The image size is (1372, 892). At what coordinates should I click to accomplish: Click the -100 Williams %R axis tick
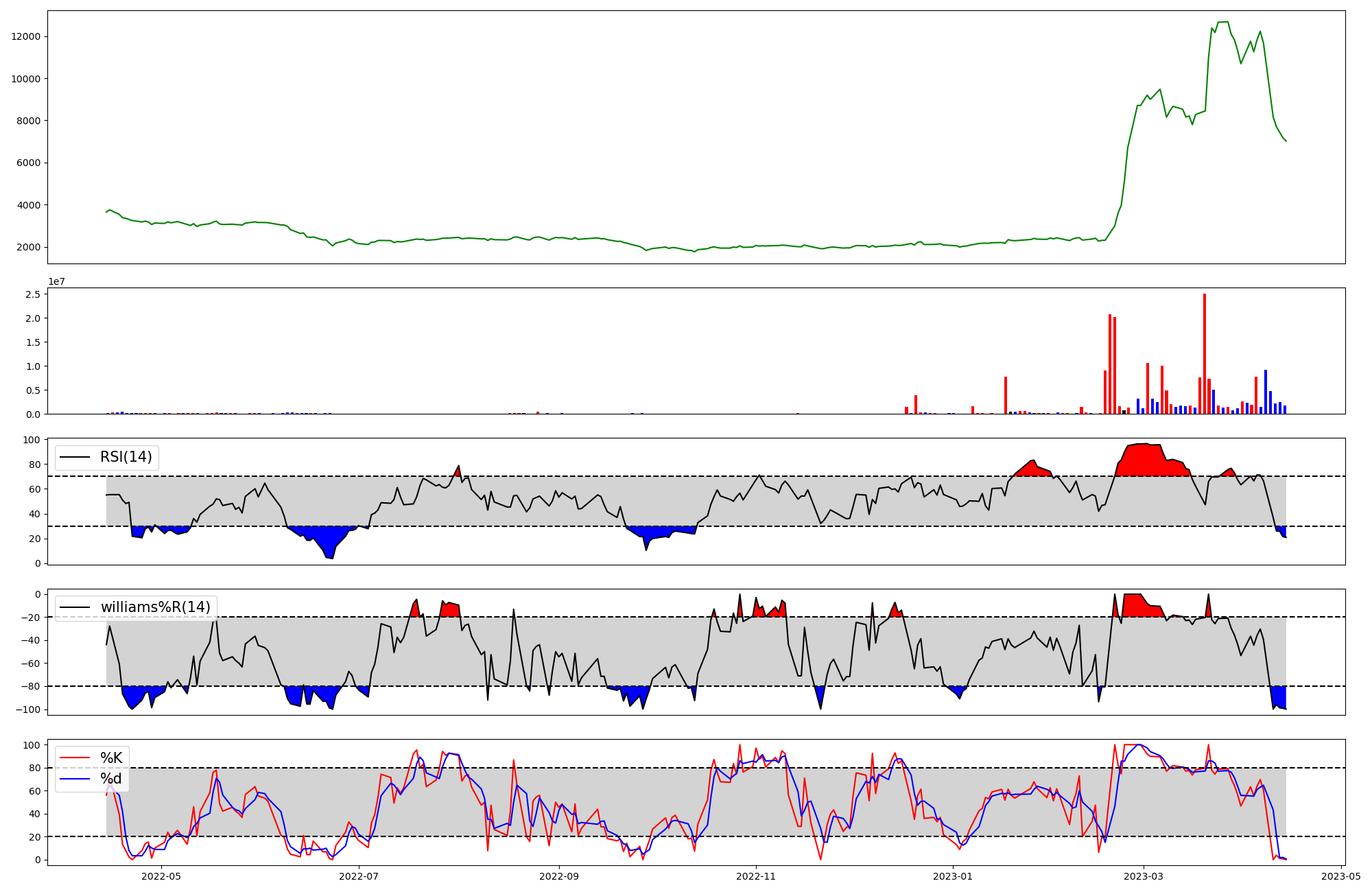click(x=29, y=709)
